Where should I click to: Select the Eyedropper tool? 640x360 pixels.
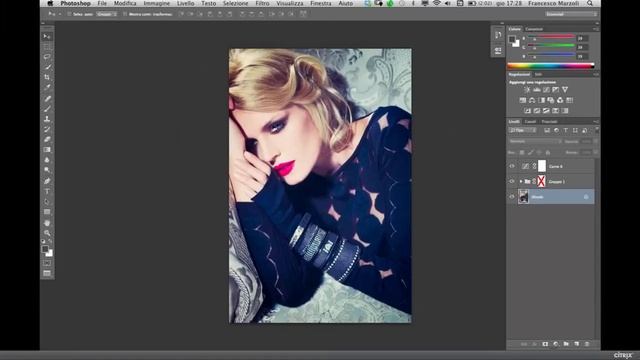(47, 87)
